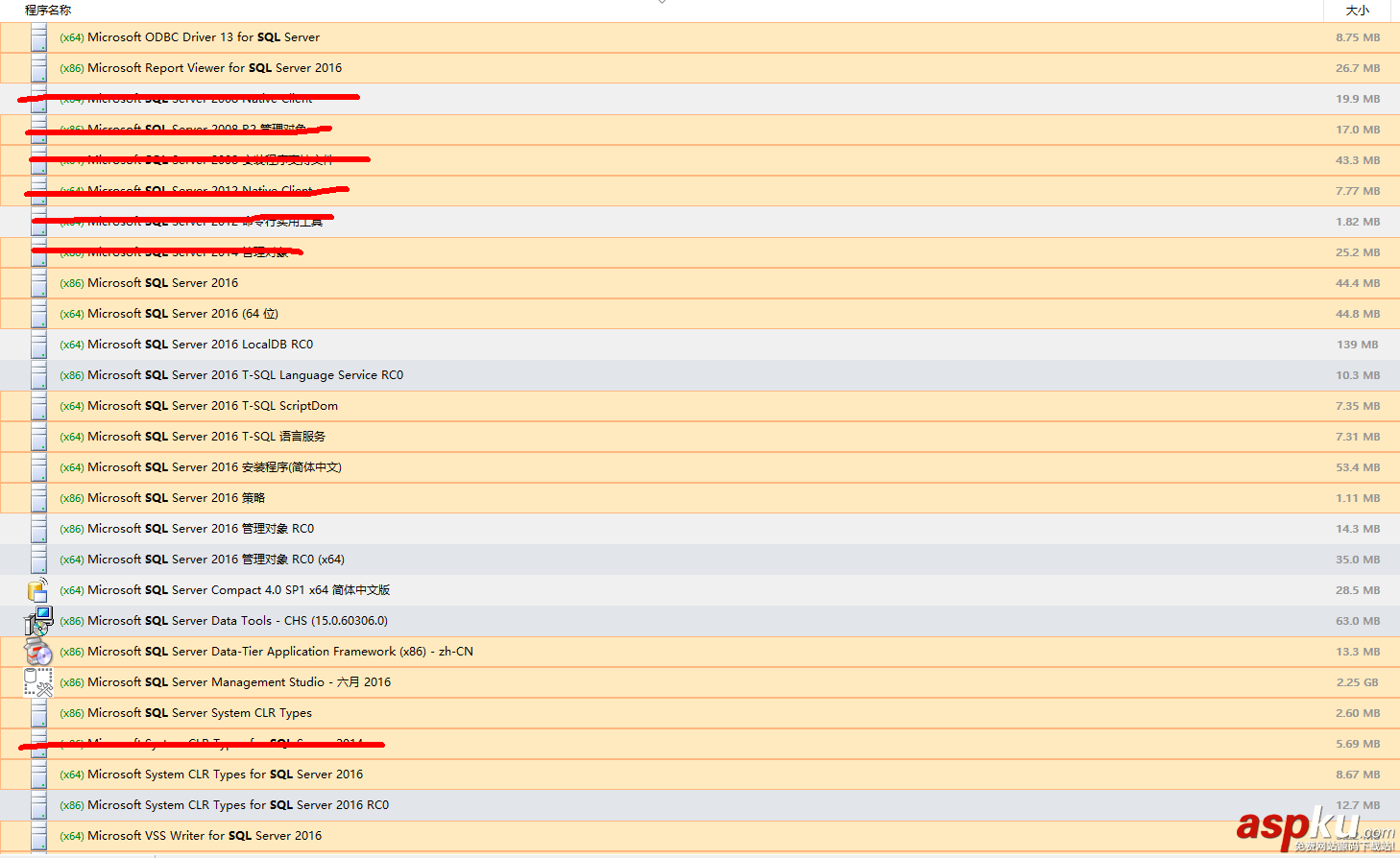Select SQL Server Data Tools - CHS (15.0.60306.0)

[224, 621]
